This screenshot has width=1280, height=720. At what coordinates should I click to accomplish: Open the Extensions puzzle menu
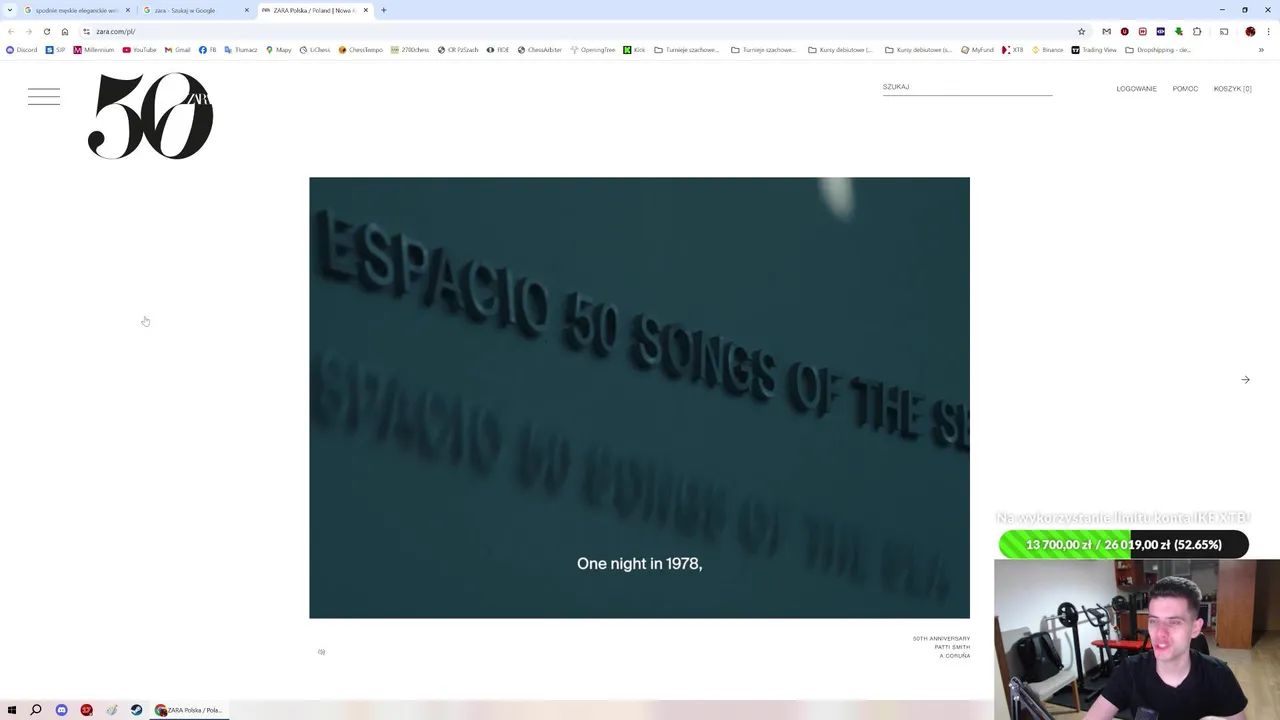click(x=1197, y=31)
